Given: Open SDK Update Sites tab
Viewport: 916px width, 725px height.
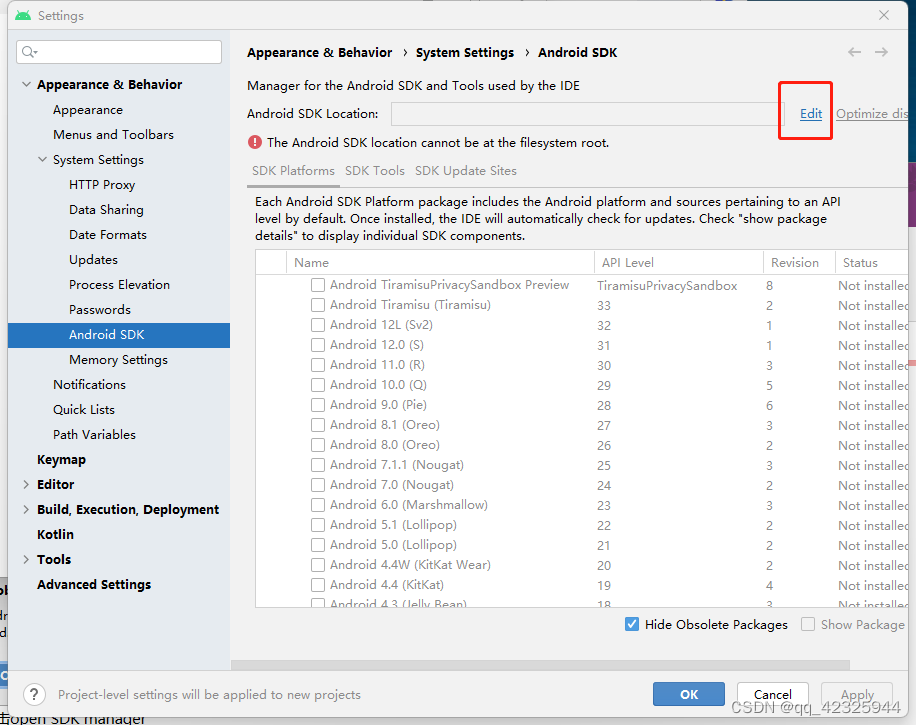Looking at the screenshot, I should pyautogui.click(x=466, y=171).
